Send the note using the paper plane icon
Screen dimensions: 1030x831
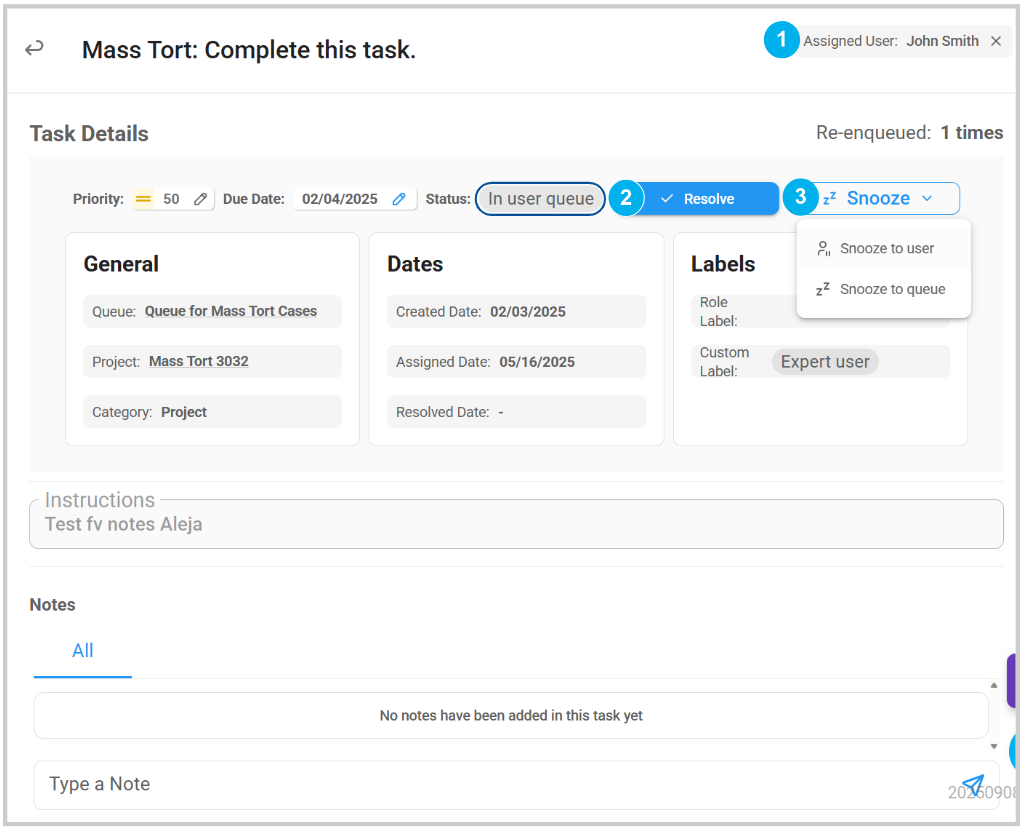click(x=972, y=785)
